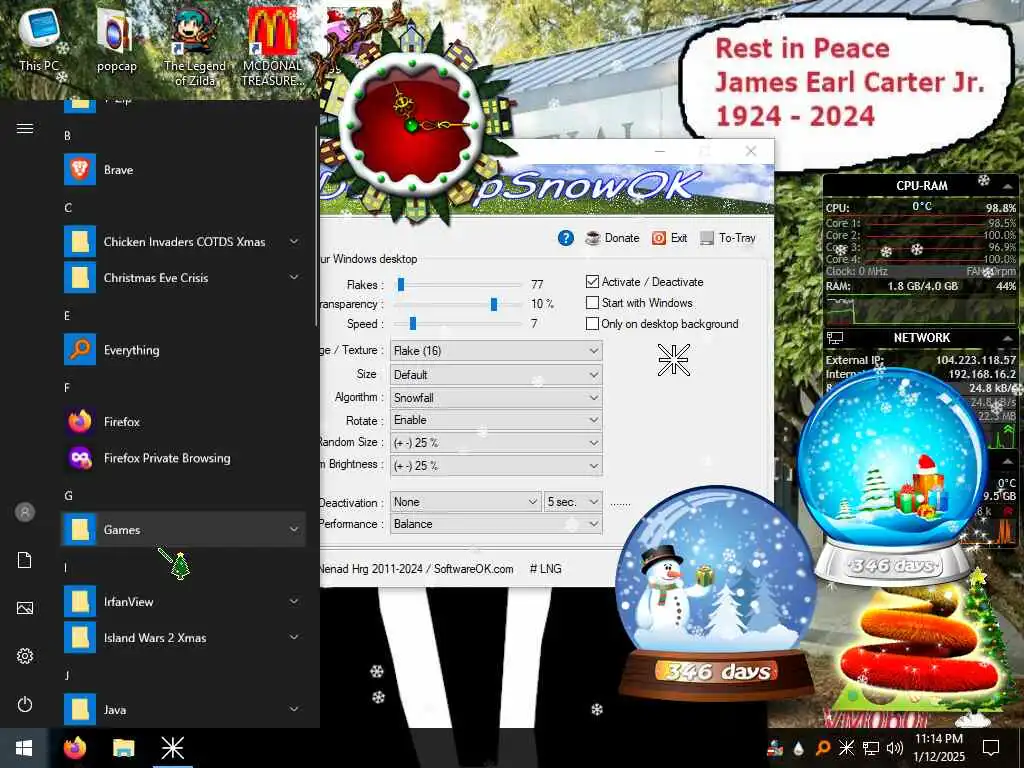This screenshot has height=768, width=1024.
Task: Click the letter G section header
Action: [68, 496]
